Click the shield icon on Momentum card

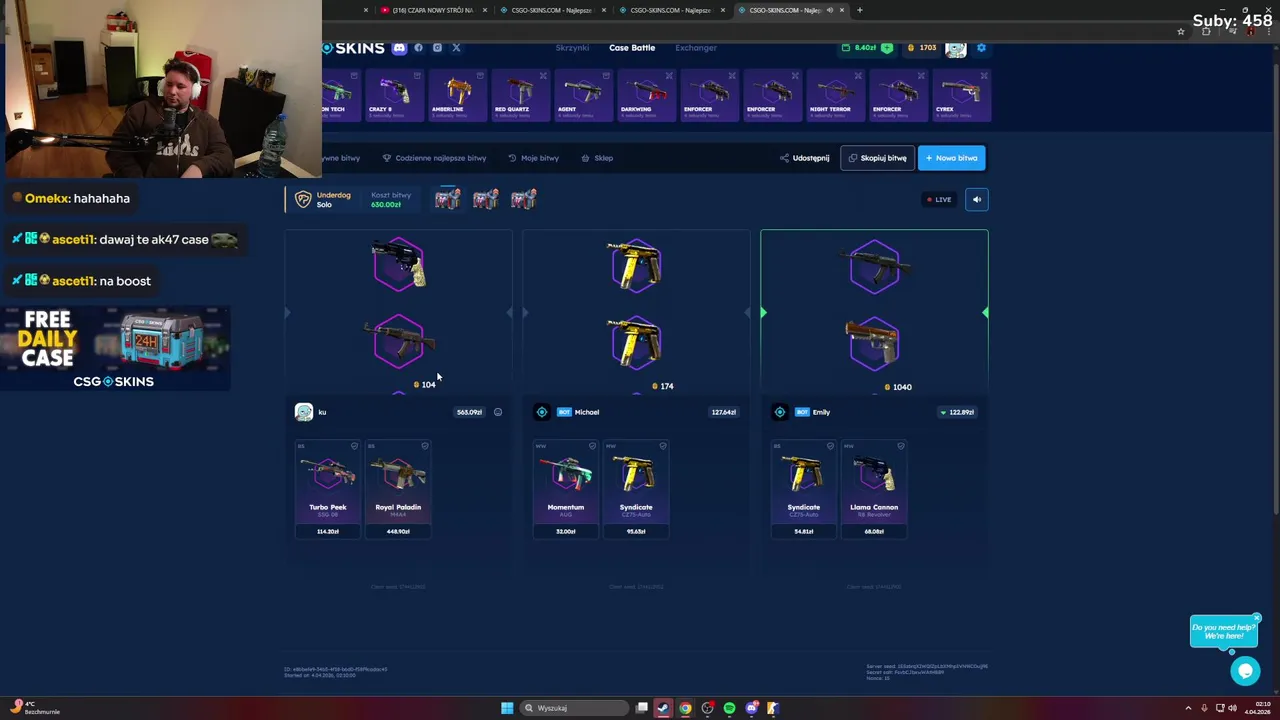(592, 446)
